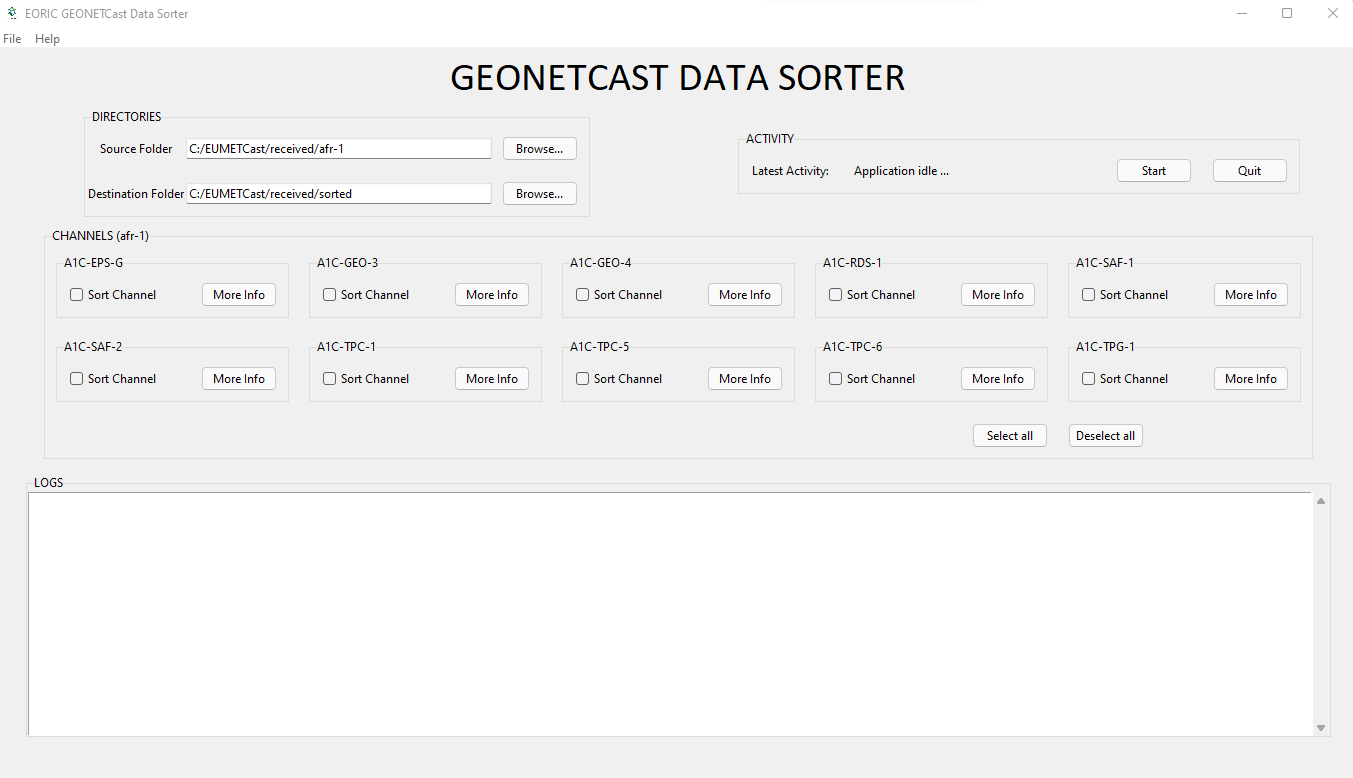Open More Info for A1C-TPC-1
Viewport: 1353px width, 778px height.
492,379
